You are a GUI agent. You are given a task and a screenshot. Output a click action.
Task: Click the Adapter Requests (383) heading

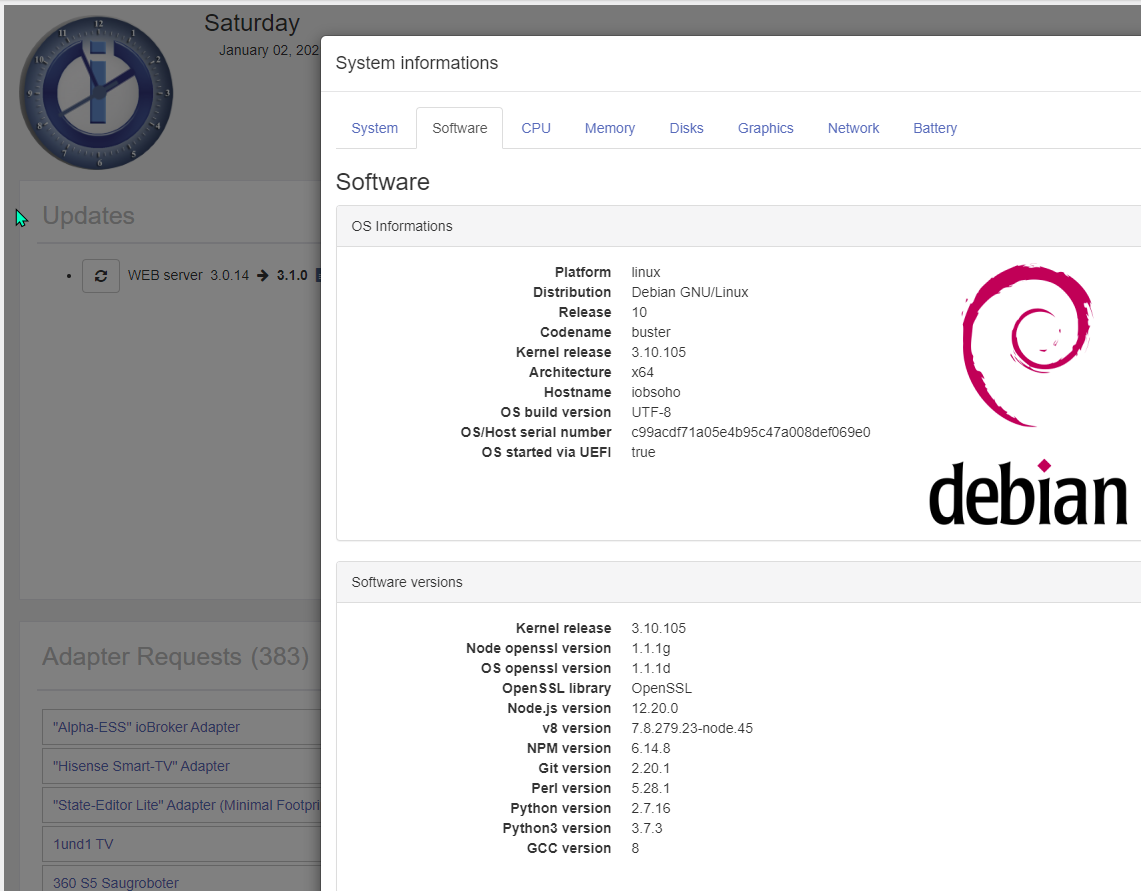pyautogui.click(x=175, y=657)
